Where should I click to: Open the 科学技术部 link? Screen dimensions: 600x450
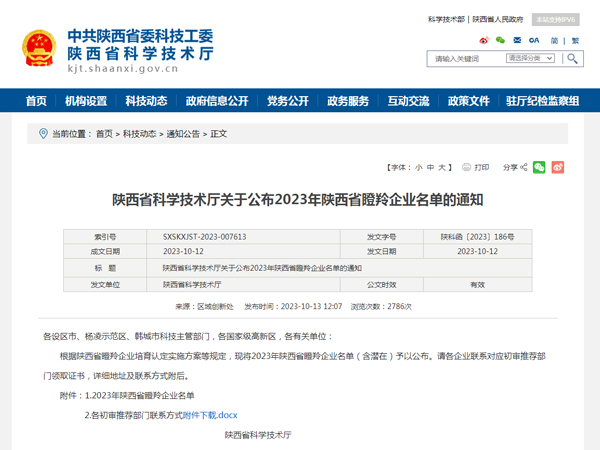445,19
